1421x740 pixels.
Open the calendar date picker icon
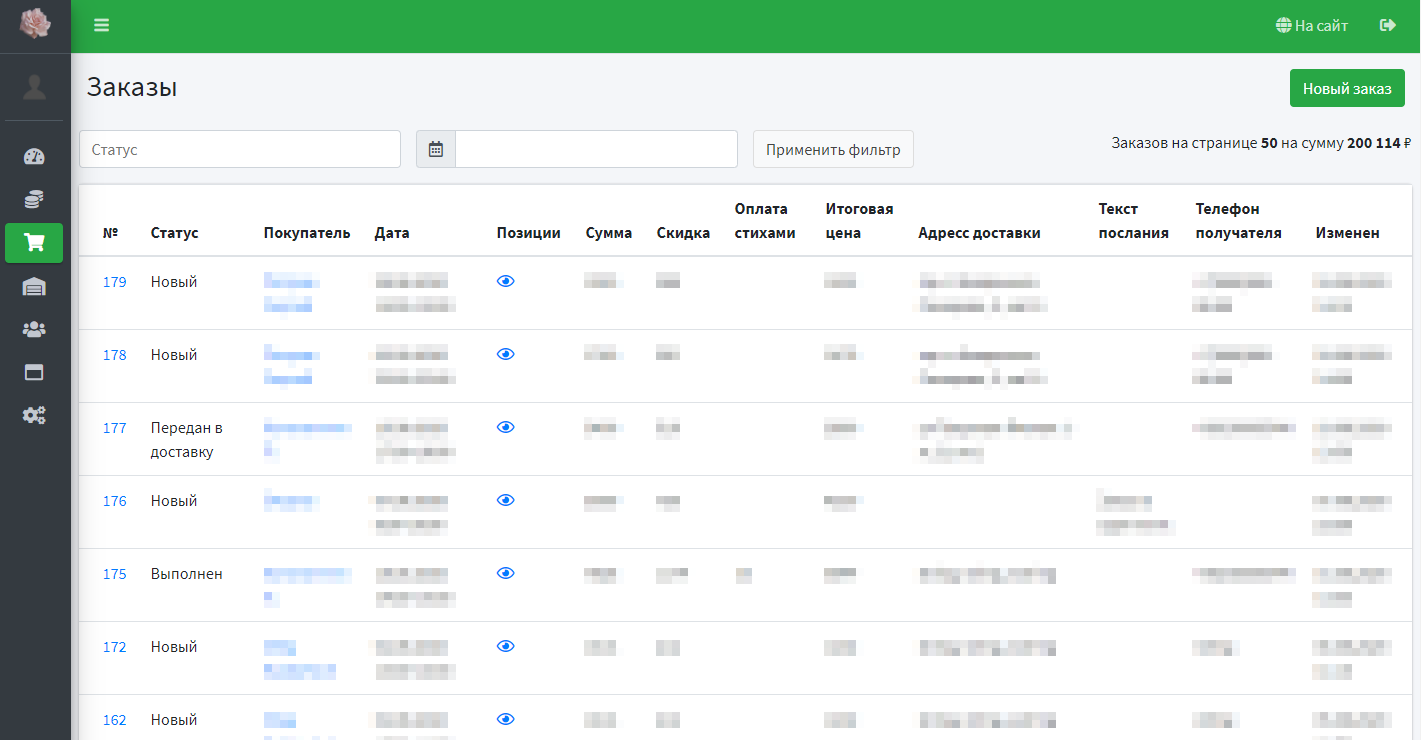pos(436,149)
